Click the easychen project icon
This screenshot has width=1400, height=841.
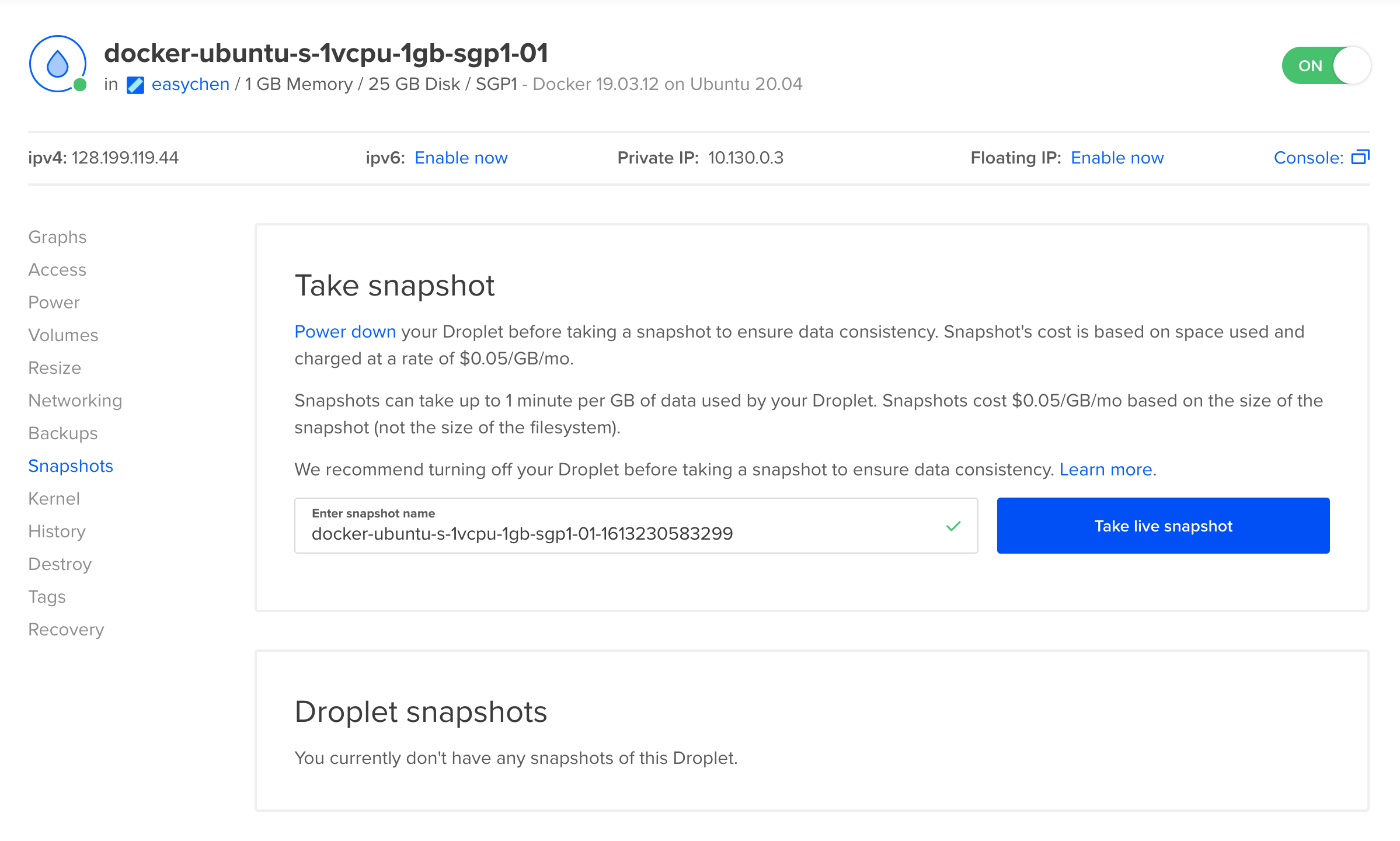point(135,85)
